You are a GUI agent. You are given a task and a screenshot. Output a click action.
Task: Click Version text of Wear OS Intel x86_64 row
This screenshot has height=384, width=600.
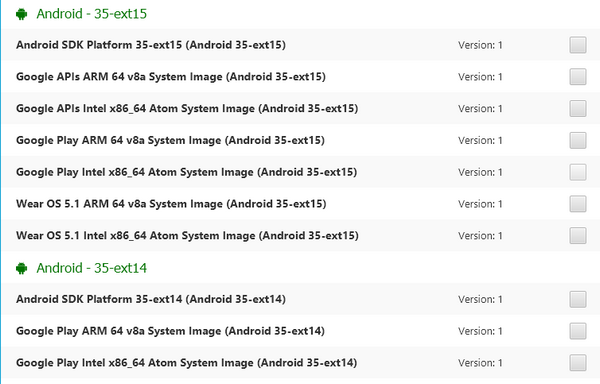tap(480, 236)
